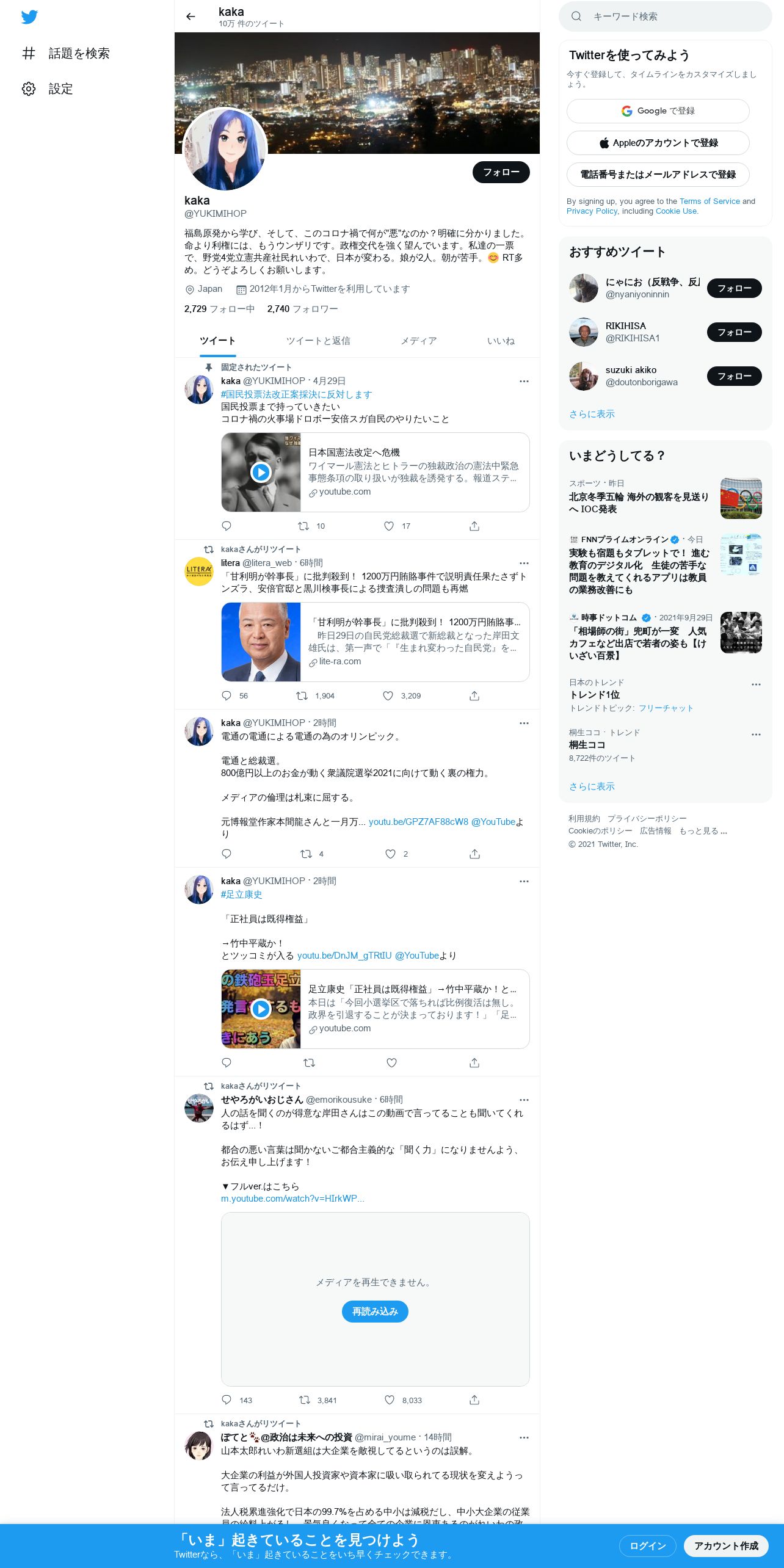Select the ツイート tab
Screen dimensions: 784x1568
(217, 341)
